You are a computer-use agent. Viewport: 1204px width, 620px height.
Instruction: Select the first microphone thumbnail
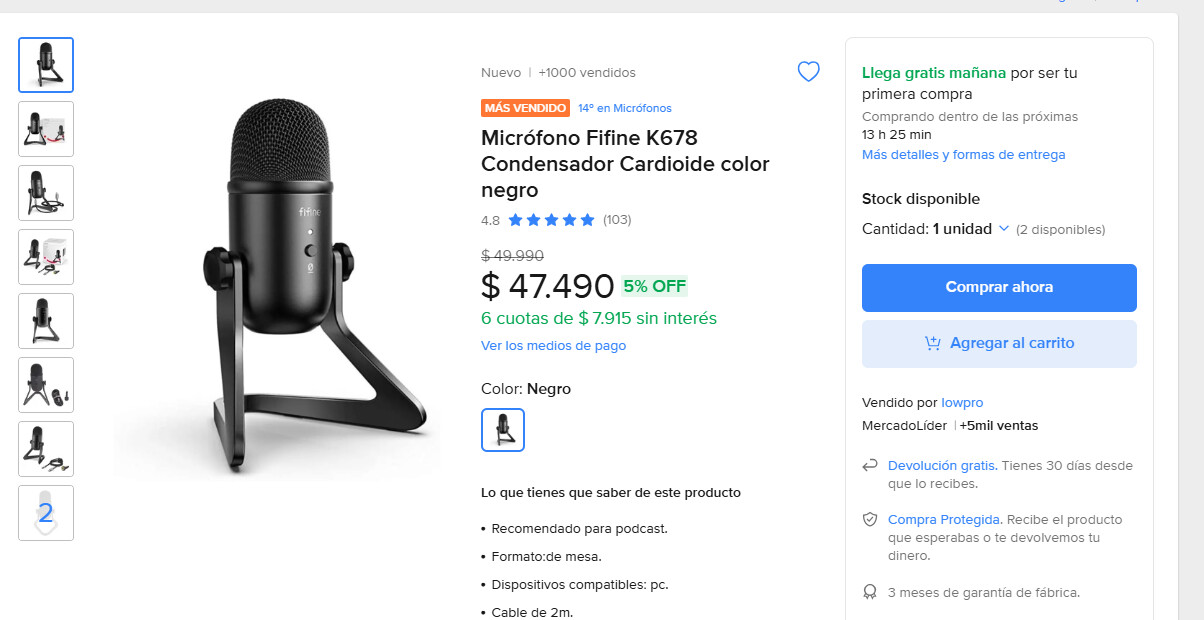pyautogui.click(x=46, y=65)
